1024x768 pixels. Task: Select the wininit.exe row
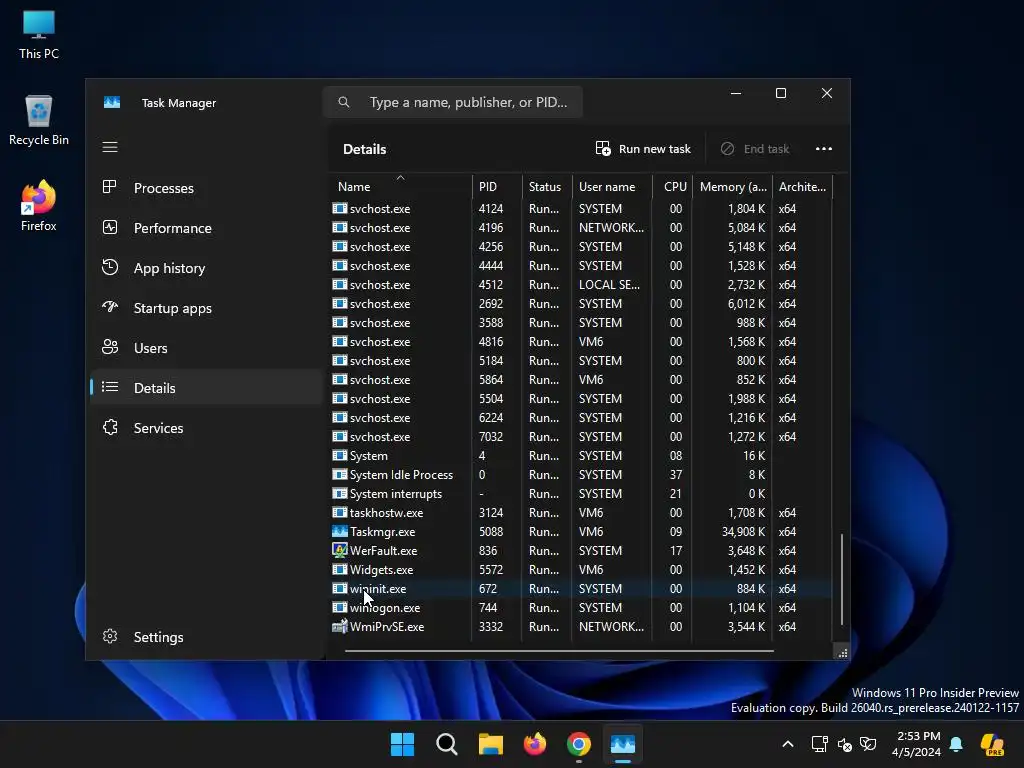pyautogui.click(x=581, y=588)
